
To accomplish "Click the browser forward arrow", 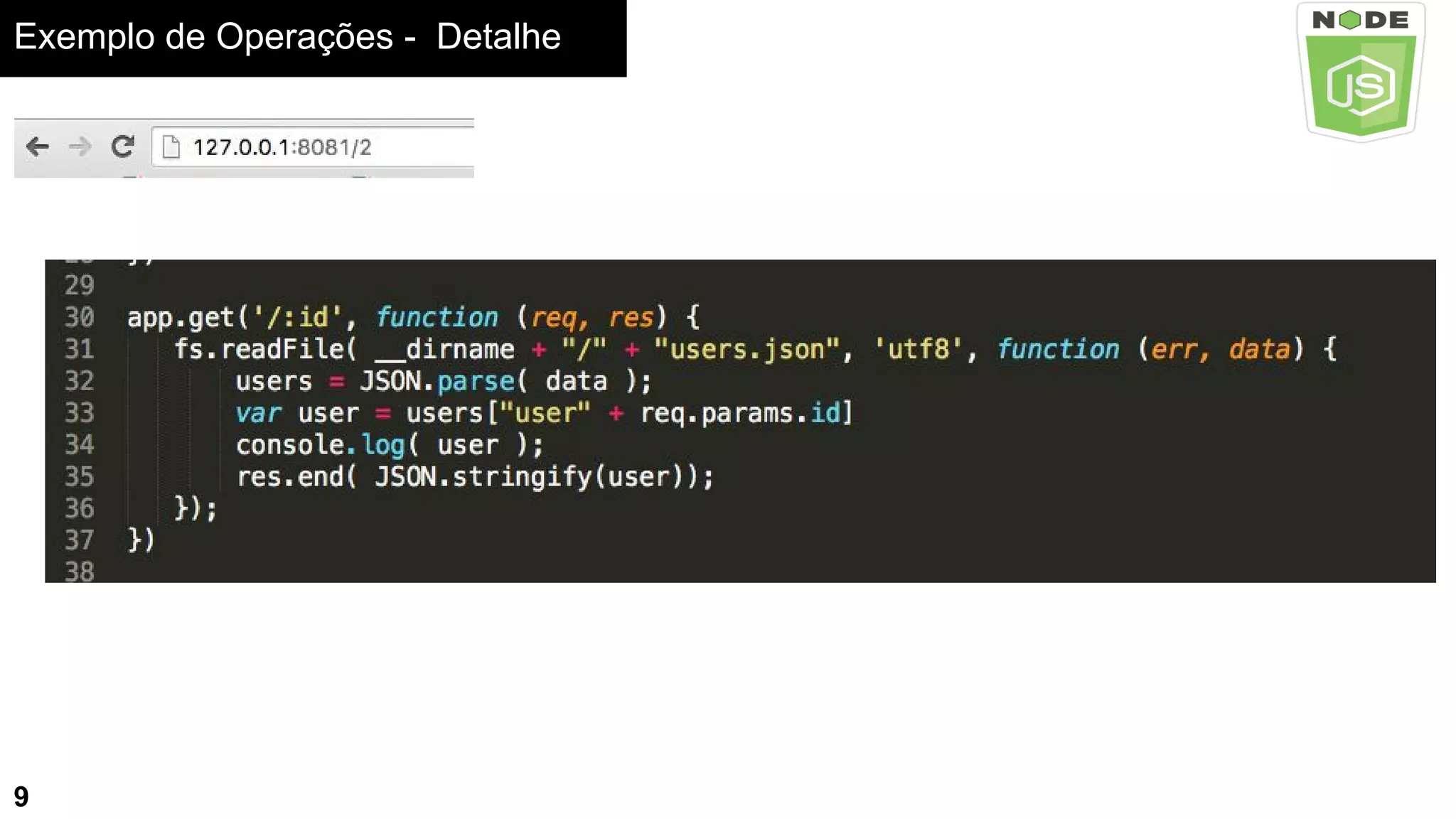I will (x=80, y=147).
